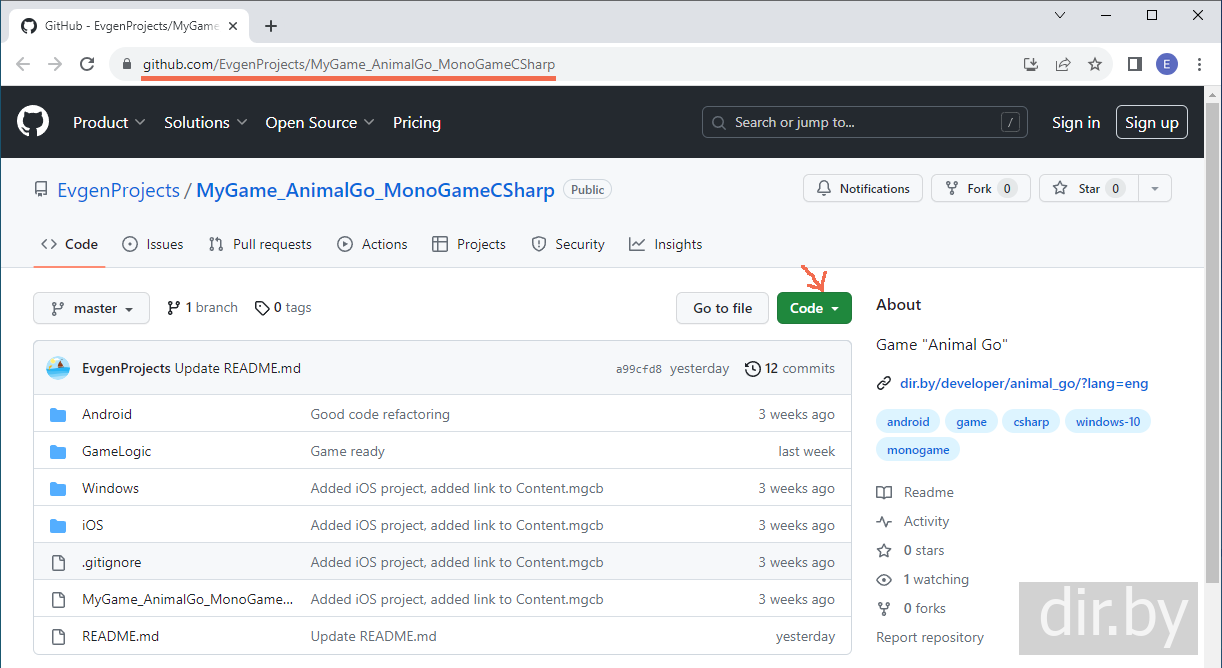The height and width of the screenshot is (668, 1222).
Task: Open the dir.by animal_go website link
Action: (x=1023, y=383)
